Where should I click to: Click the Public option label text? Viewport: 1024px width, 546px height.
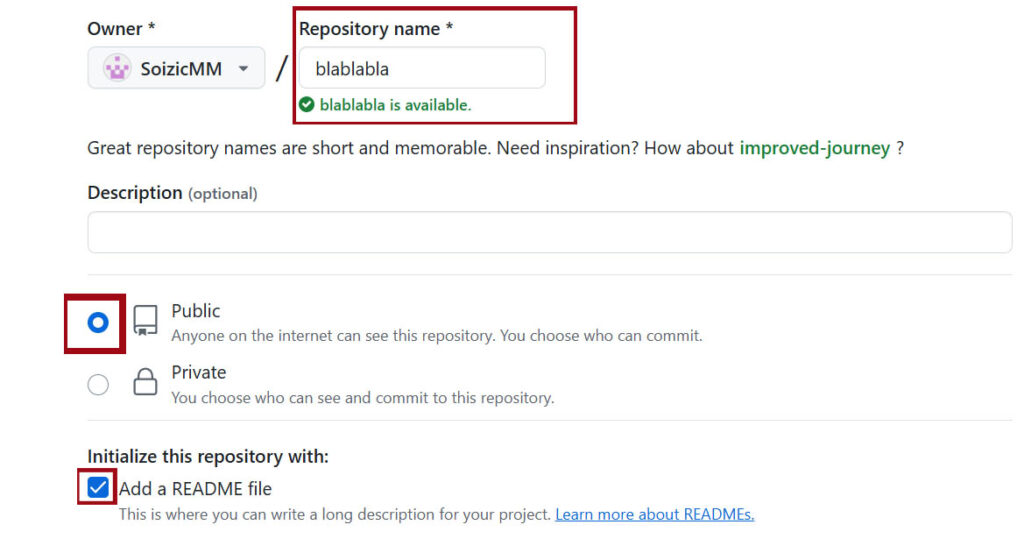click(195, 311)
